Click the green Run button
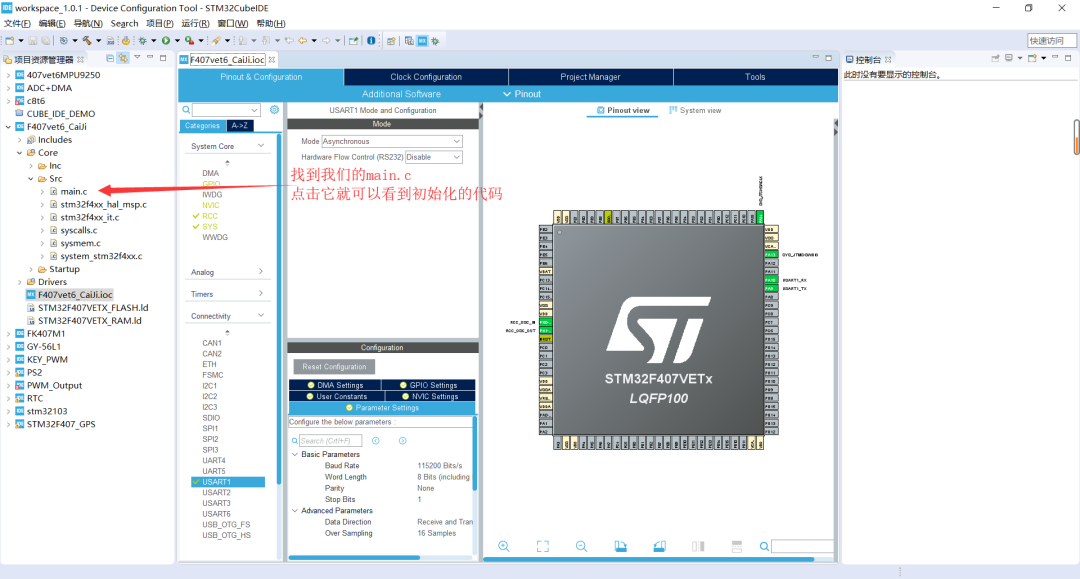Screen dimensions: 1080x579 166,41
